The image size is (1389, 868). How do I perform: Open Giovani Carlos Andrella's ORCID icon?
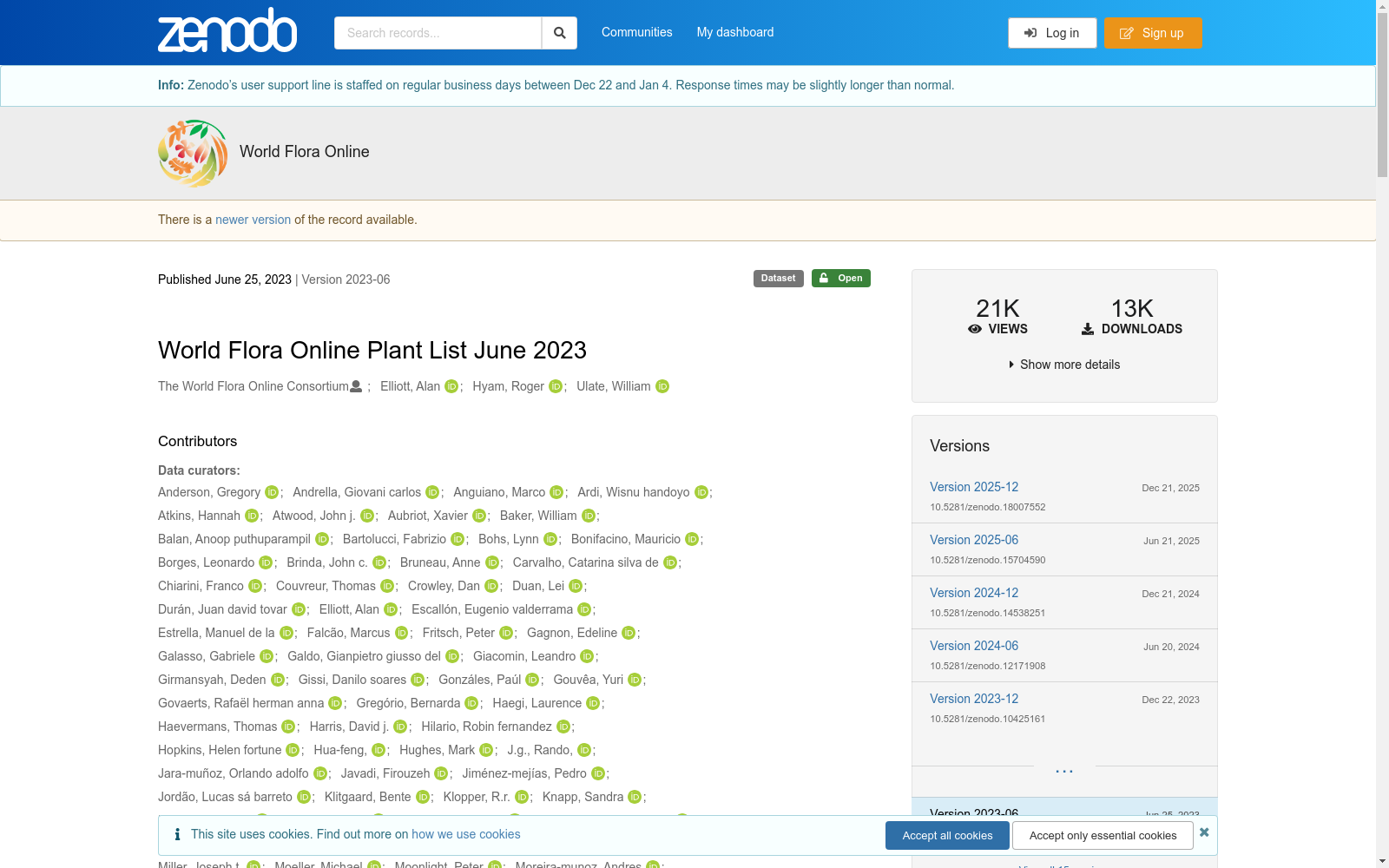(x=432, y=492)
